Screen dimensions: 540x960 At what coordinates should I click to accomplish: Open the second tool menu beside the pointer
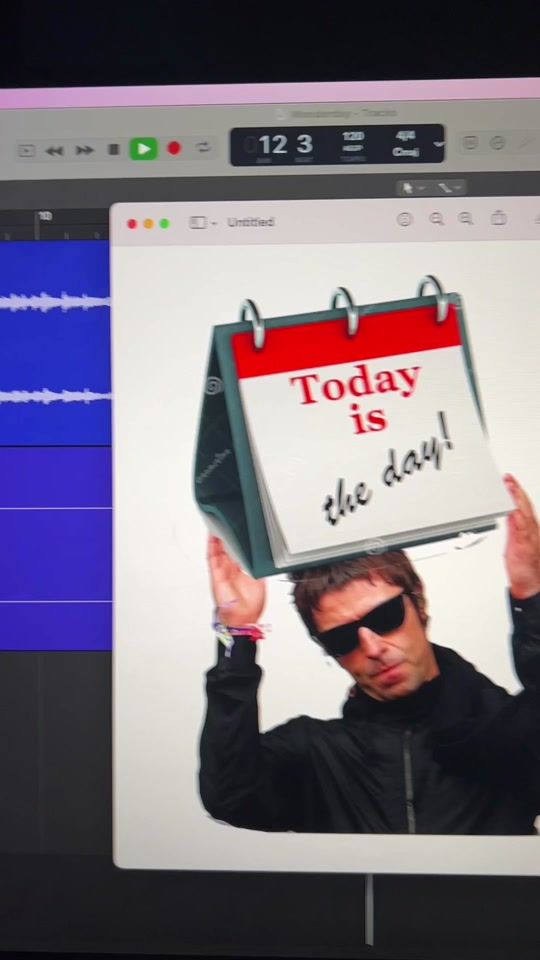pos(451,187)
